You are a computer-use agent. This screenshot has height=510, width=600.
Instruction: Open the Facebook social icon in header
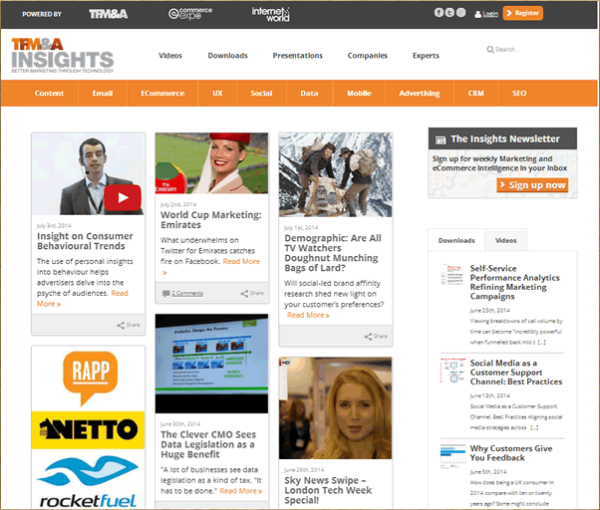click(439, 13)
